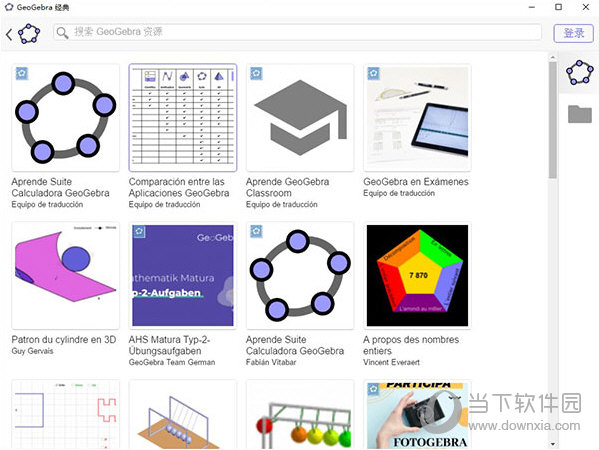Click the vertical scrollbar thumb
The image size is (599, 450).
(553, 120)
